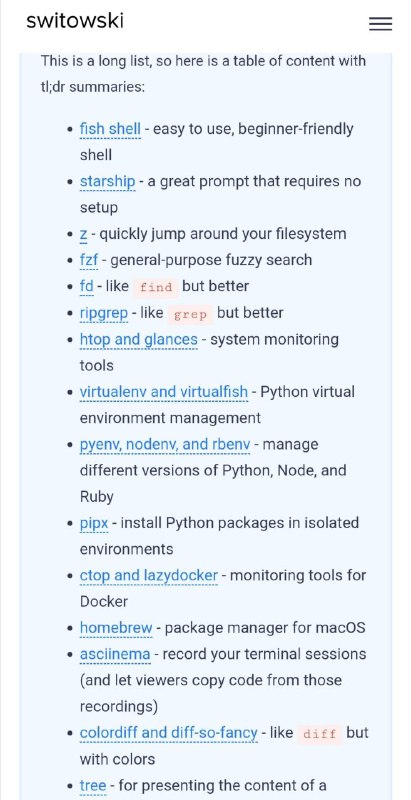This screenshot has width=411, height=800.
Task: Open the hamburger menu icon
Action: [380, 23]
